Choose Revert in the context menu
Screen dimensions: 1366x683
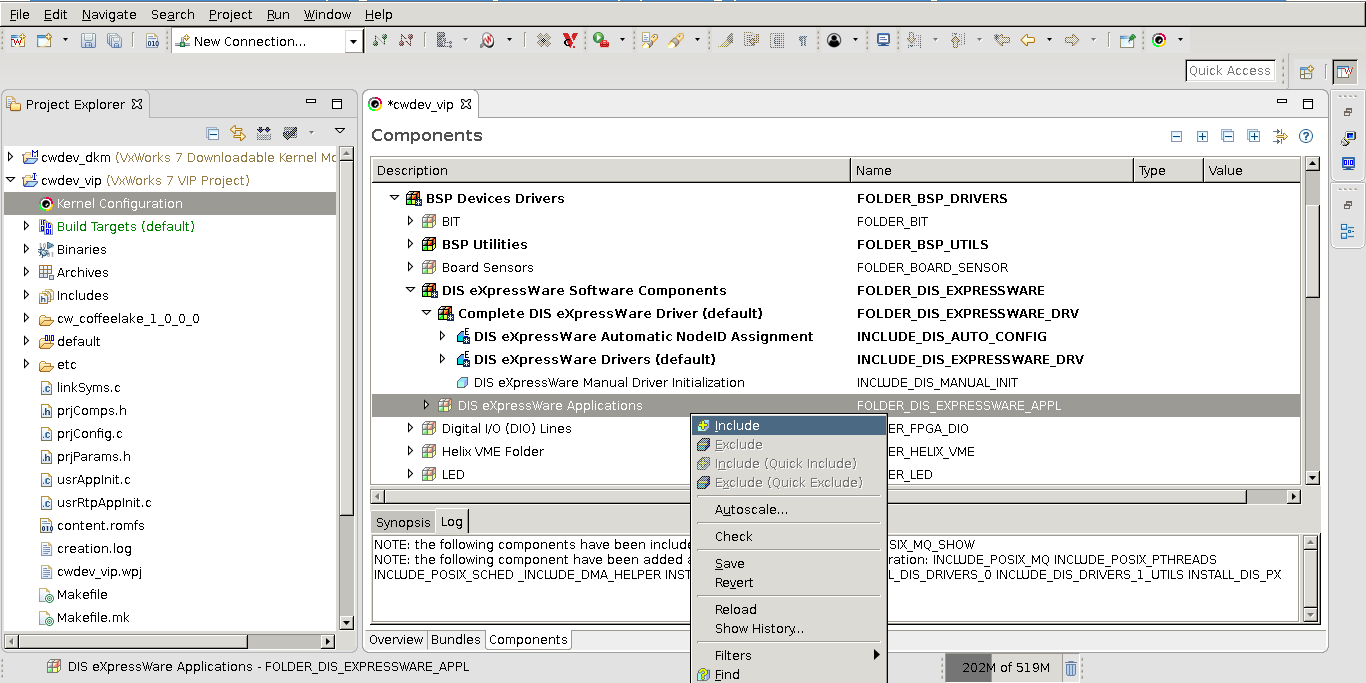coord(789,582)
